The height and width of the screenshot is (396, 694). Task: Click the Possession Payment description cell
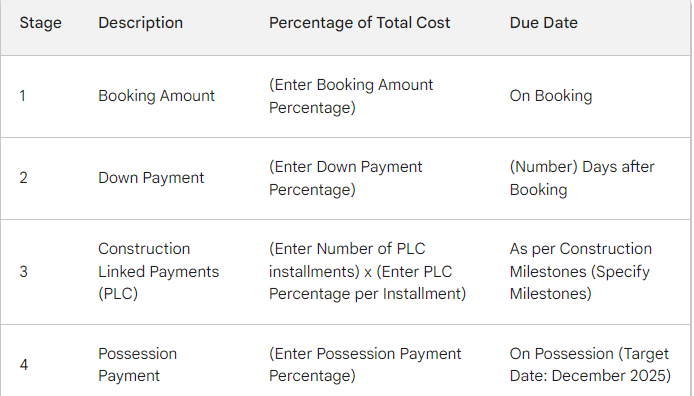pyautogui.click(x=137, y=365)
